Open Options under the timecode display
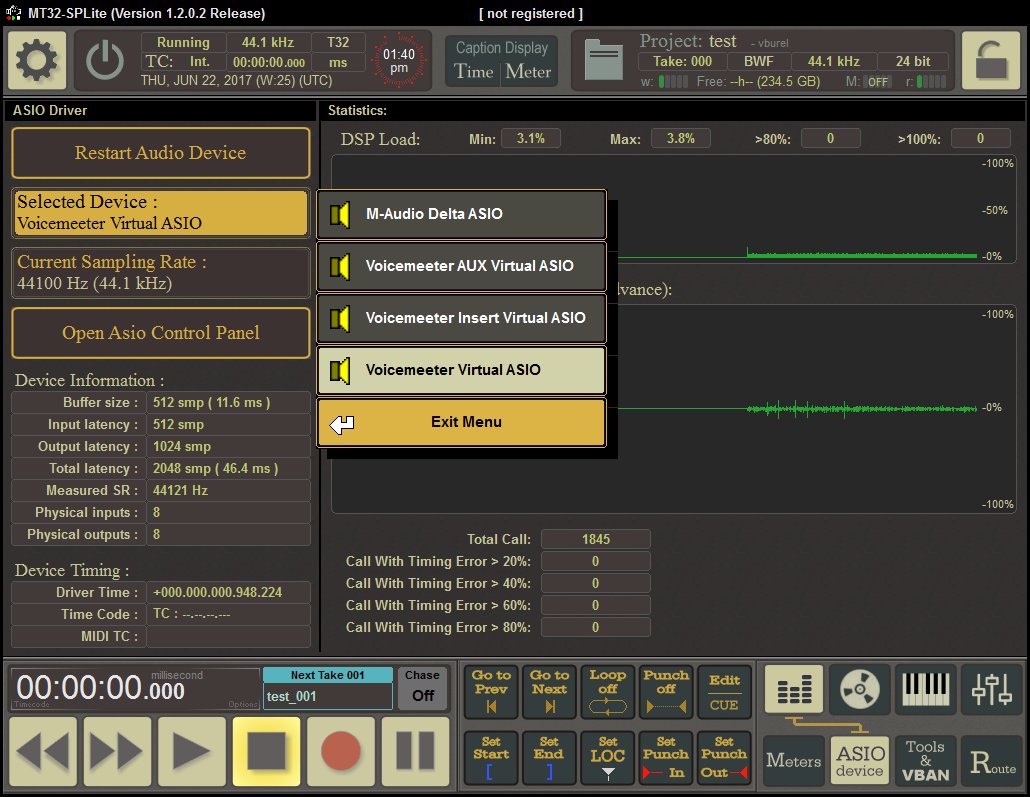1030x797 pixels. [243, 704]
